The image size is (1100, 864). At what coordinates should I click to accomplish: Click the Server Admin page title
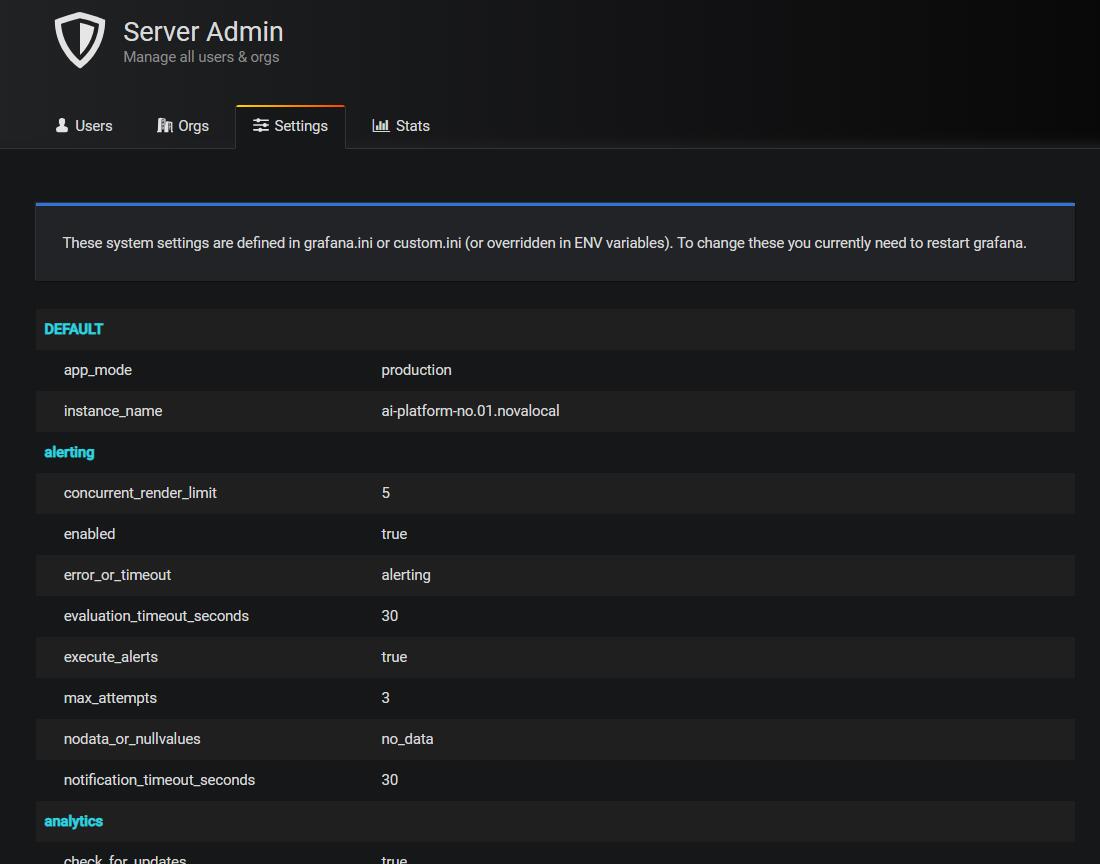[x=203, y=32]
